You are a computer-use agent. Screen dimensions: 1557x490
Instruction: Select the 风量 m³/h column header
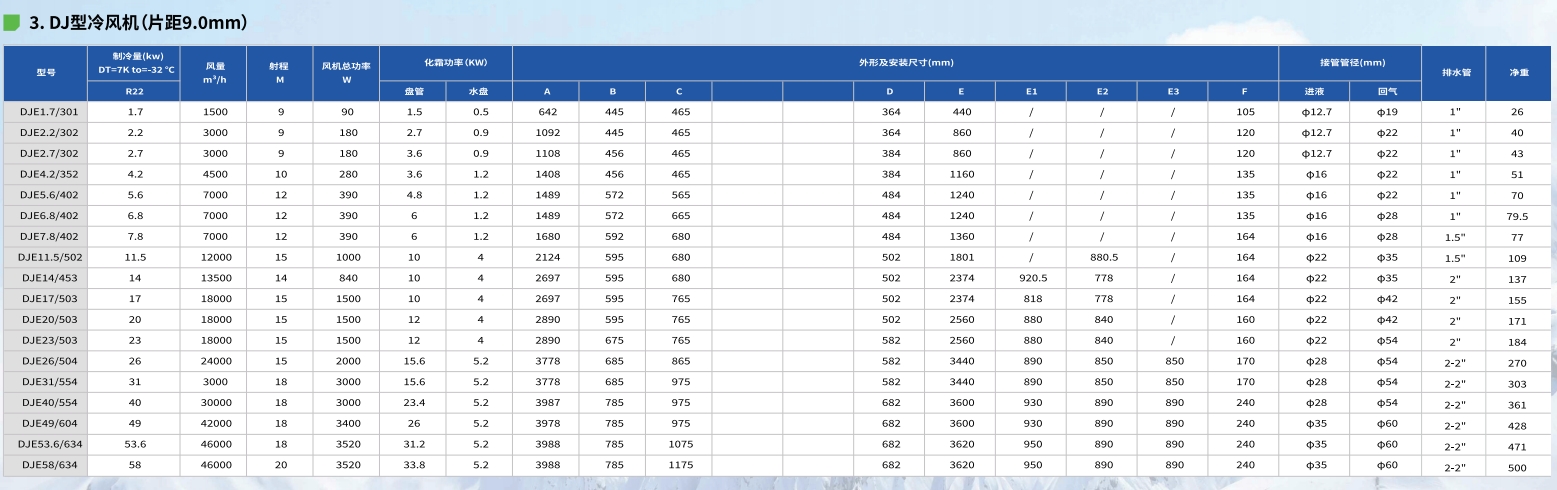tap(214, 73)
